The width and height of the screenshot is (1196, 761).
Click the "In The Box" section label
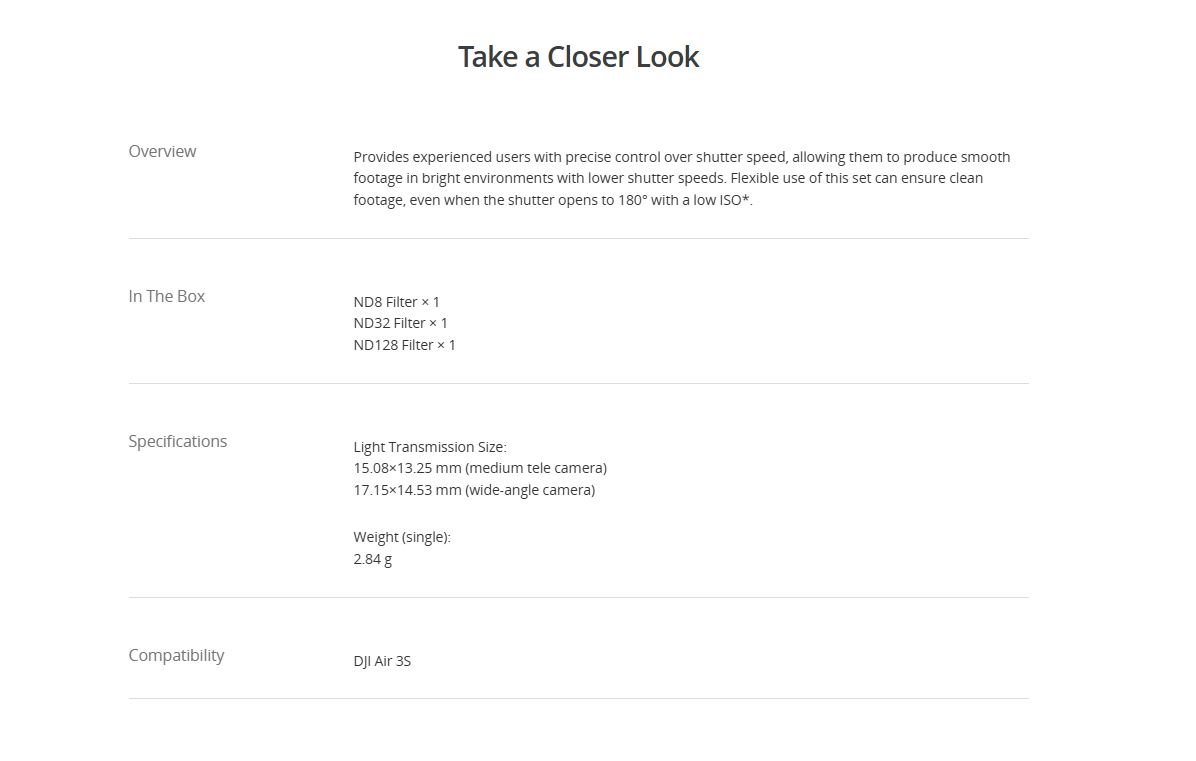166,296
